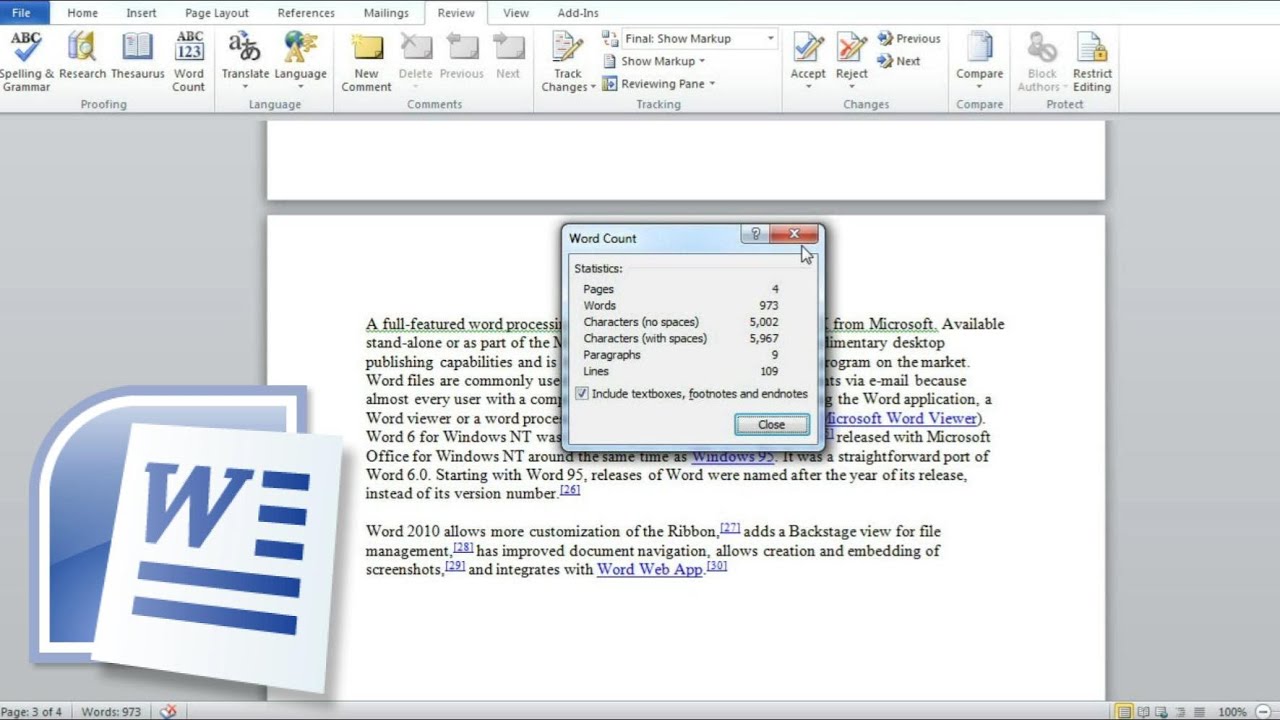Open Restrict Editing pane

[x=1092, y=62]
